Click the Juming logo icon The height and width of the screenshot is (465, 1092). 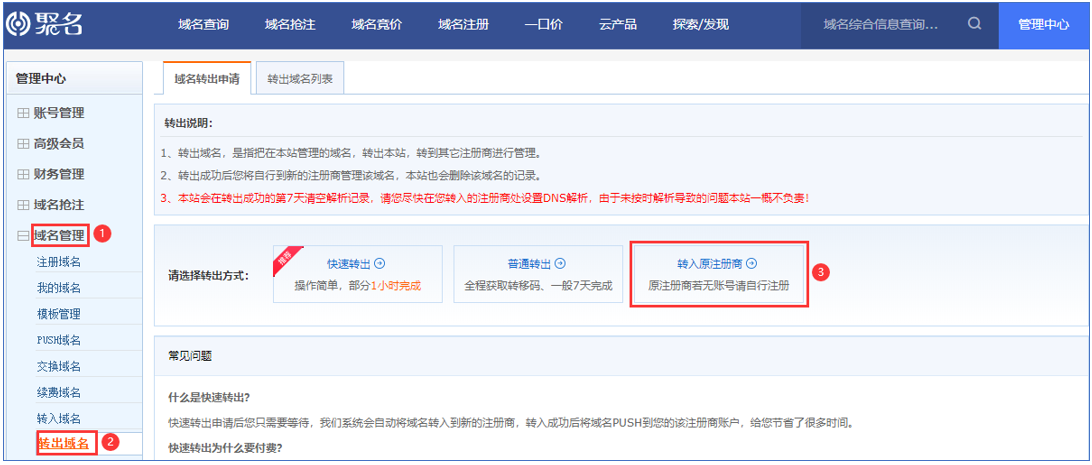pos(18,24)
